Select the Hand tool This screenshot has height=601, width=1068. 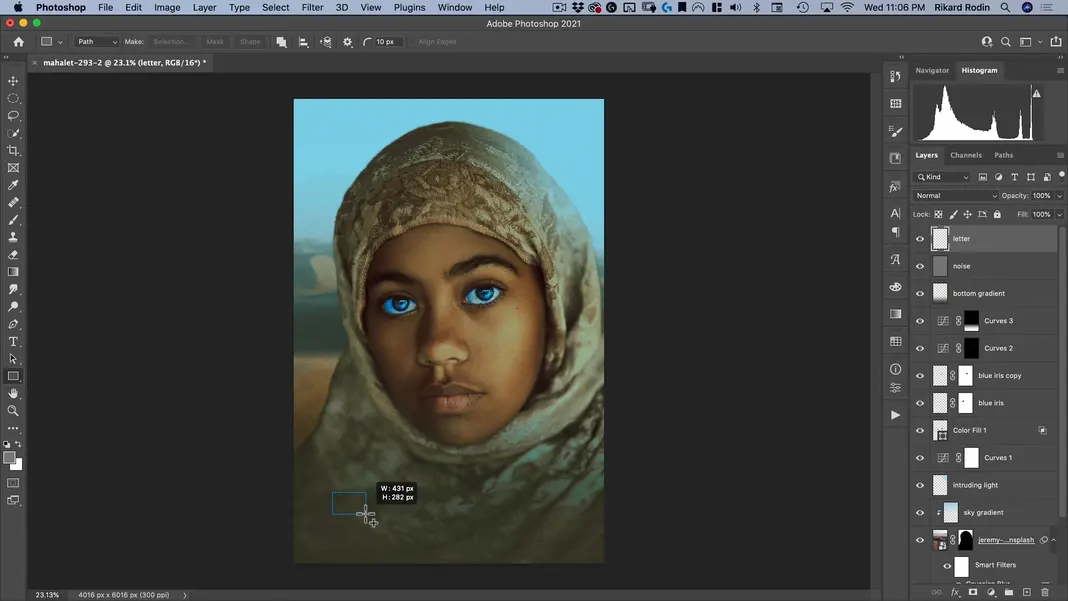point(13,394)
